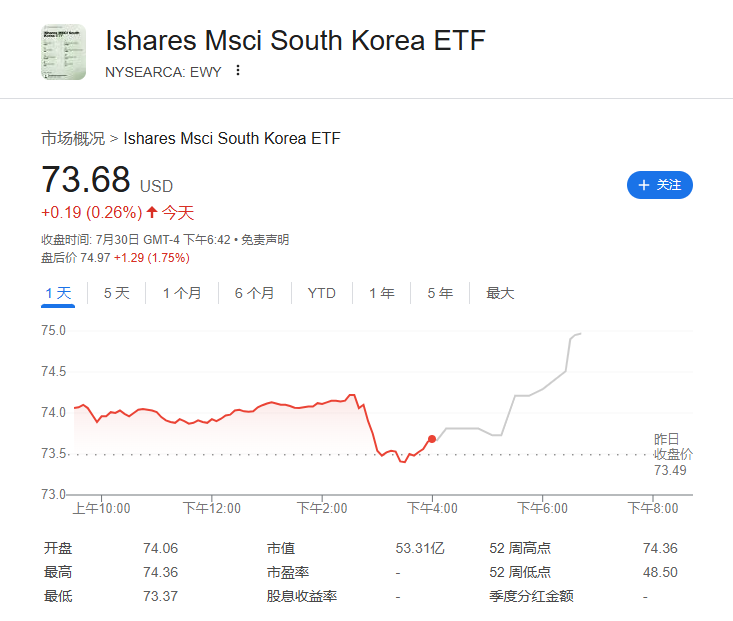Click the 昨日收盘价 73.49 label
Screen dimensions: 733x621
point(672,455)
